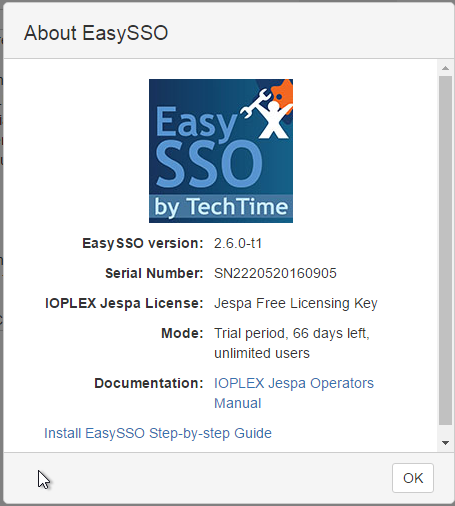455x506 pixels.
Task: Select the version value 2.6.0-t1
Action: (x=238, y=243)
